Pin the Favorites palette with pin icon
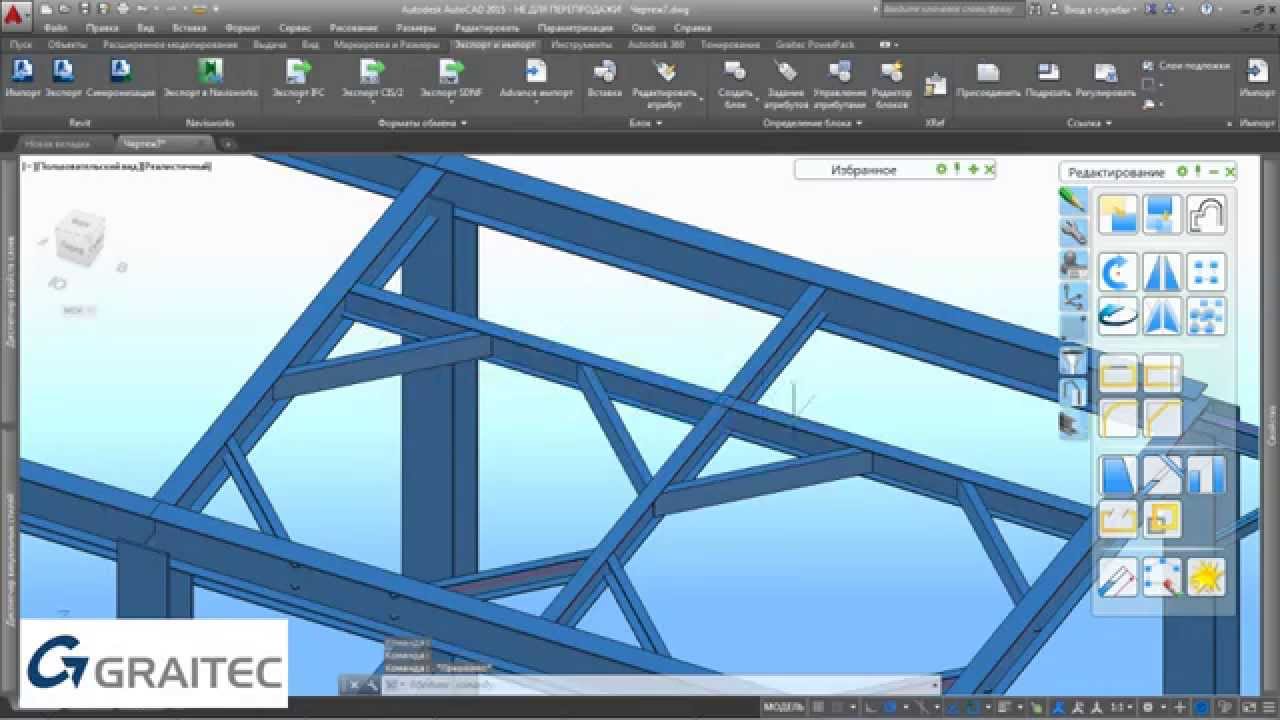This screenshot has height=720, width=1280. coord(957,170)
